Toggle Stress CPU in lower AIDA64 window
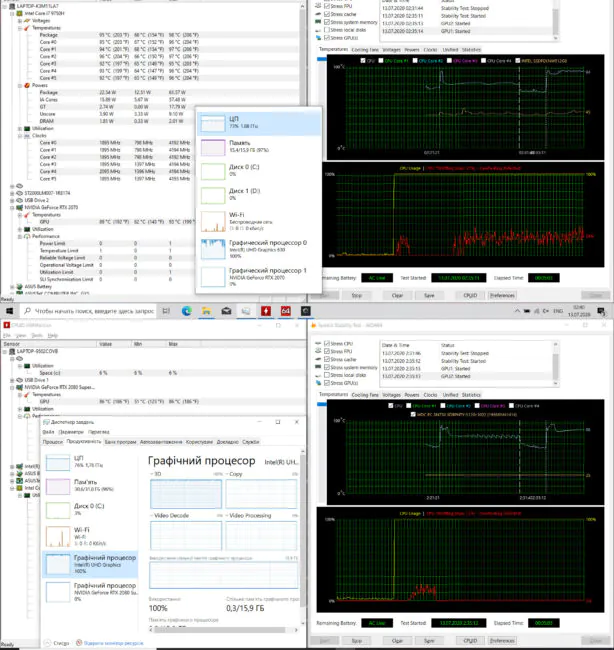 coord(327,344)
